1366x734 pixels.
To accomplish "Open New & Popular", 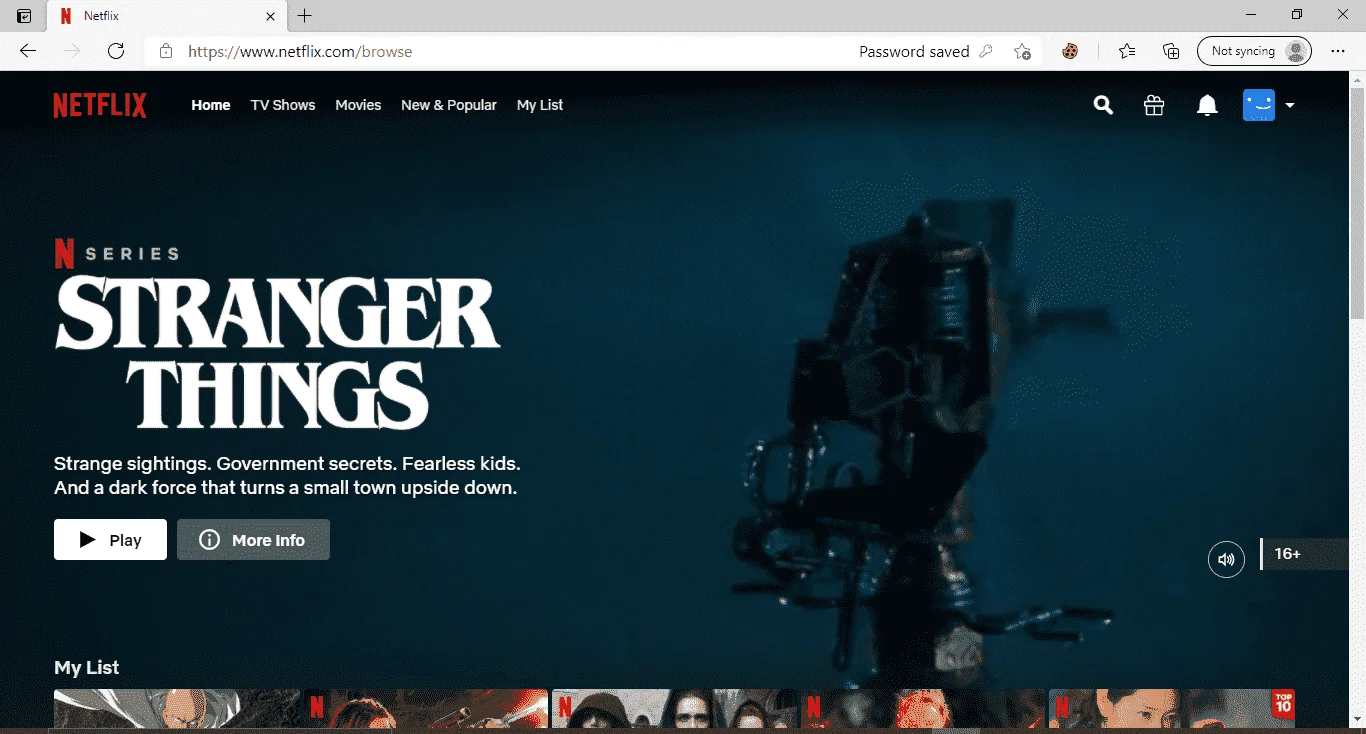I will (449, 105).
